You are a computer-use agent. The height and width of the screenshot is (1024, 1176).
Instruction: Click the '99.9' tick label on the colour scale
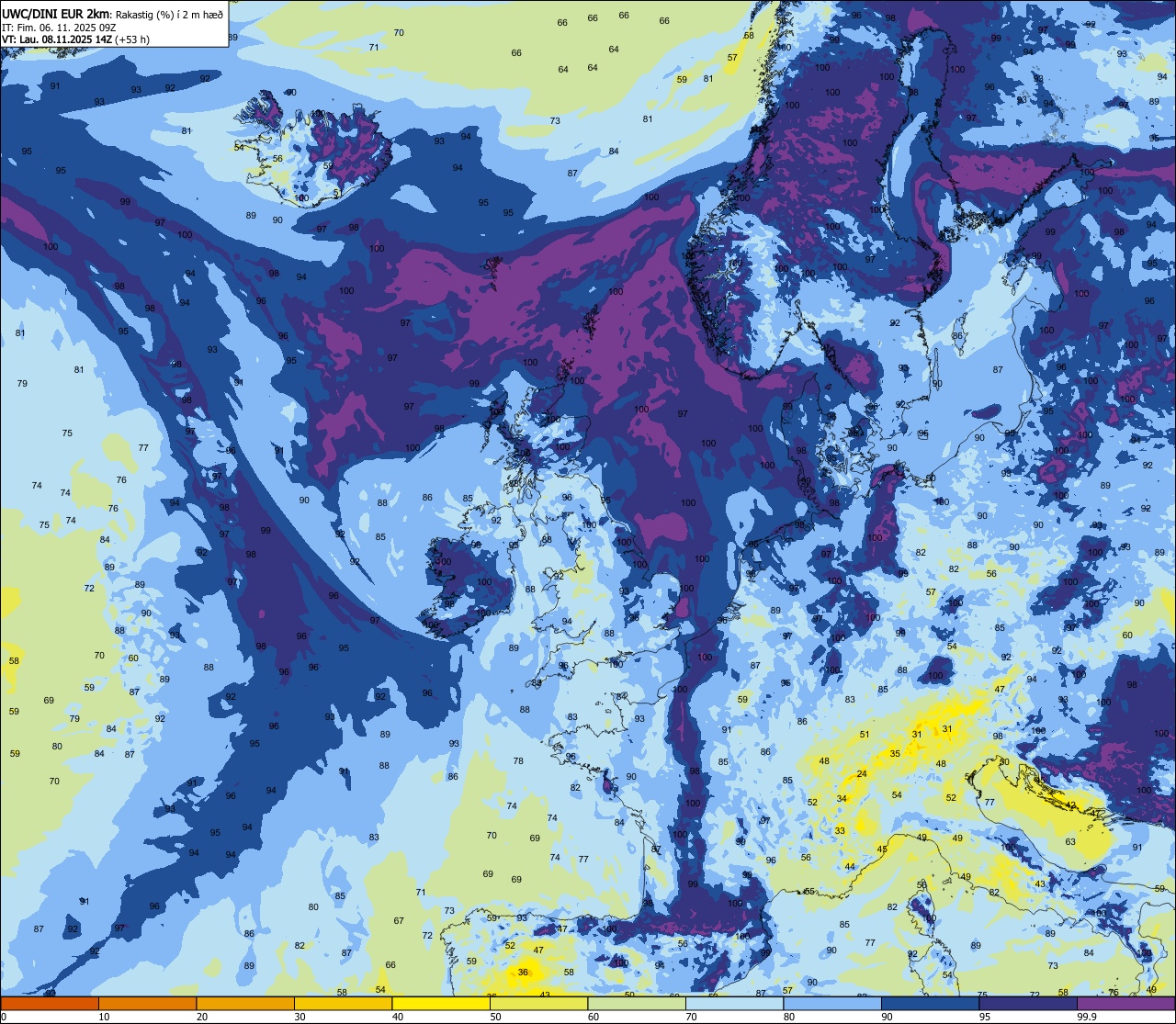[x=1088, y=1017]
